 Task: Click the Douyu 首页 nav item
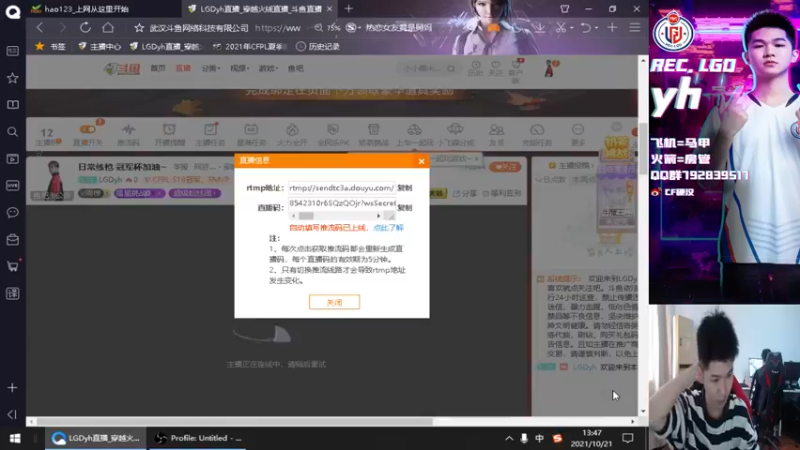pos(158,68)
